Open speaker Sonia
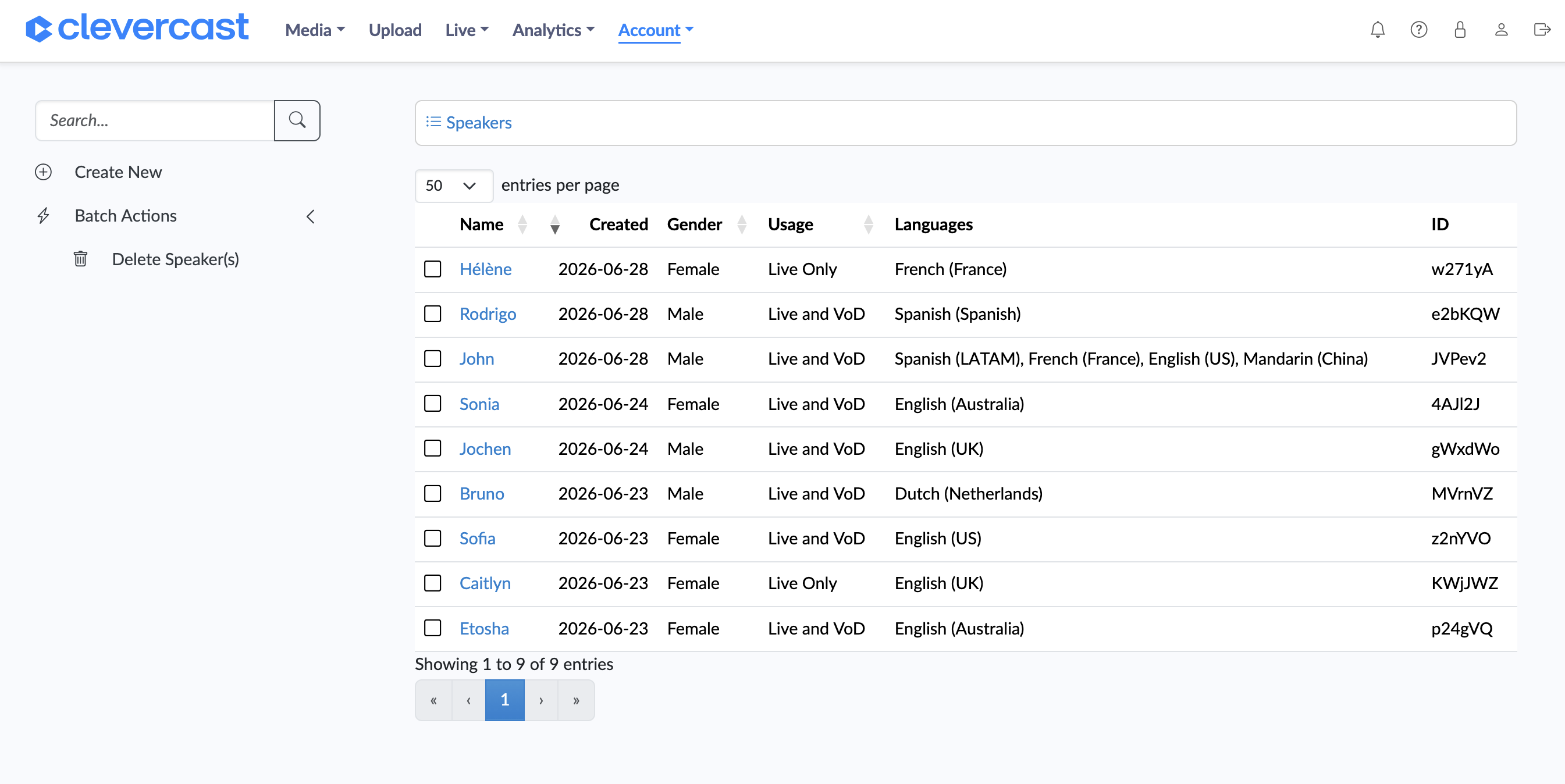The image size is (1565, 784). [479, 404]
